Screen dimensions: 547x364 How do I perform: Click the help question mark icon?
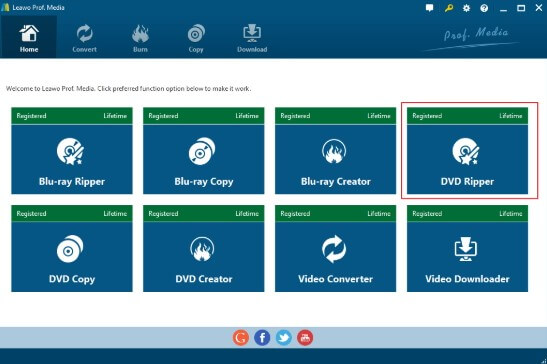(x=484, y=8)
